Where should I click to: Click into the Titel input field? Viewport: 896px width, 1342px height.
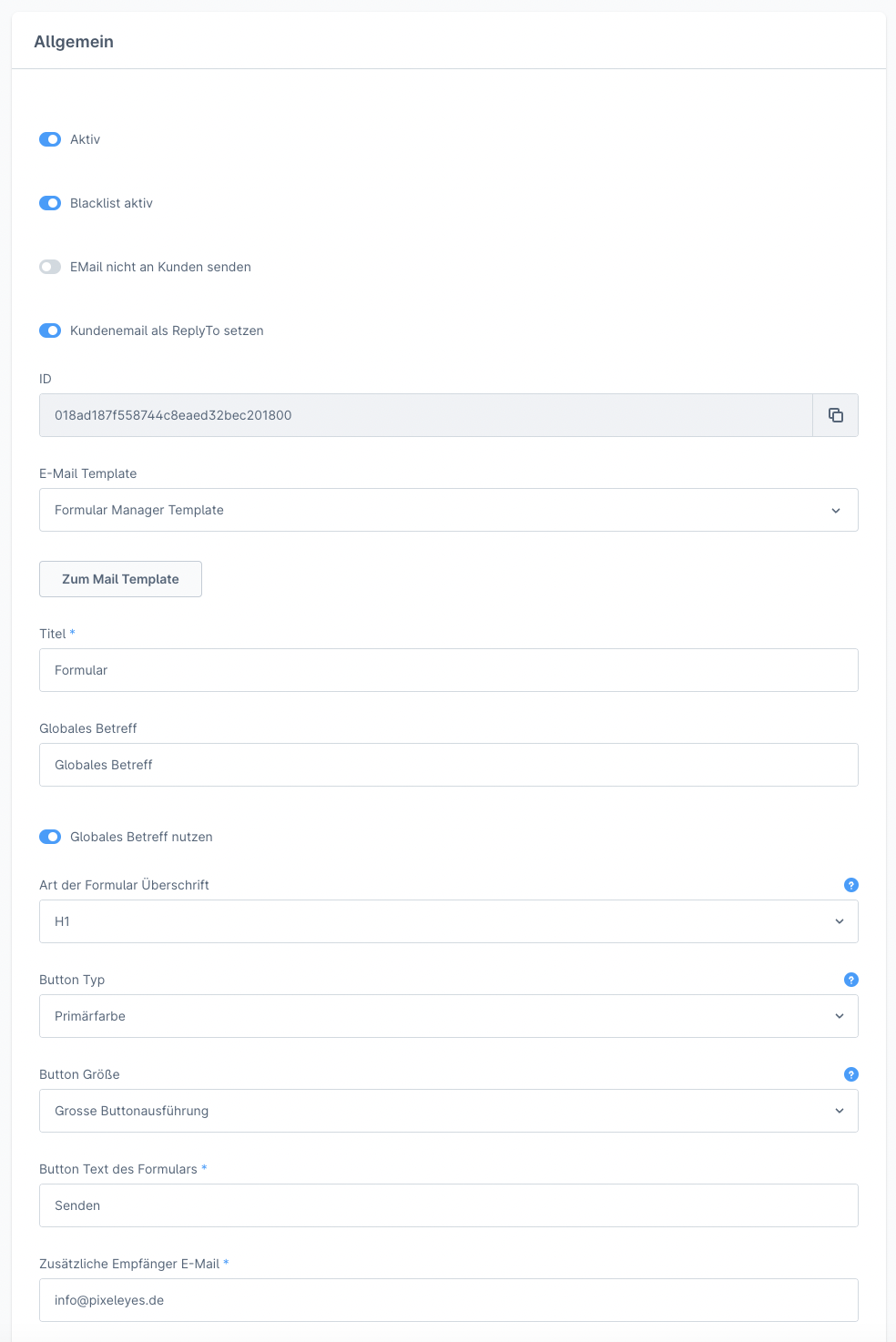pyautogui.click(x=448, y=670)
